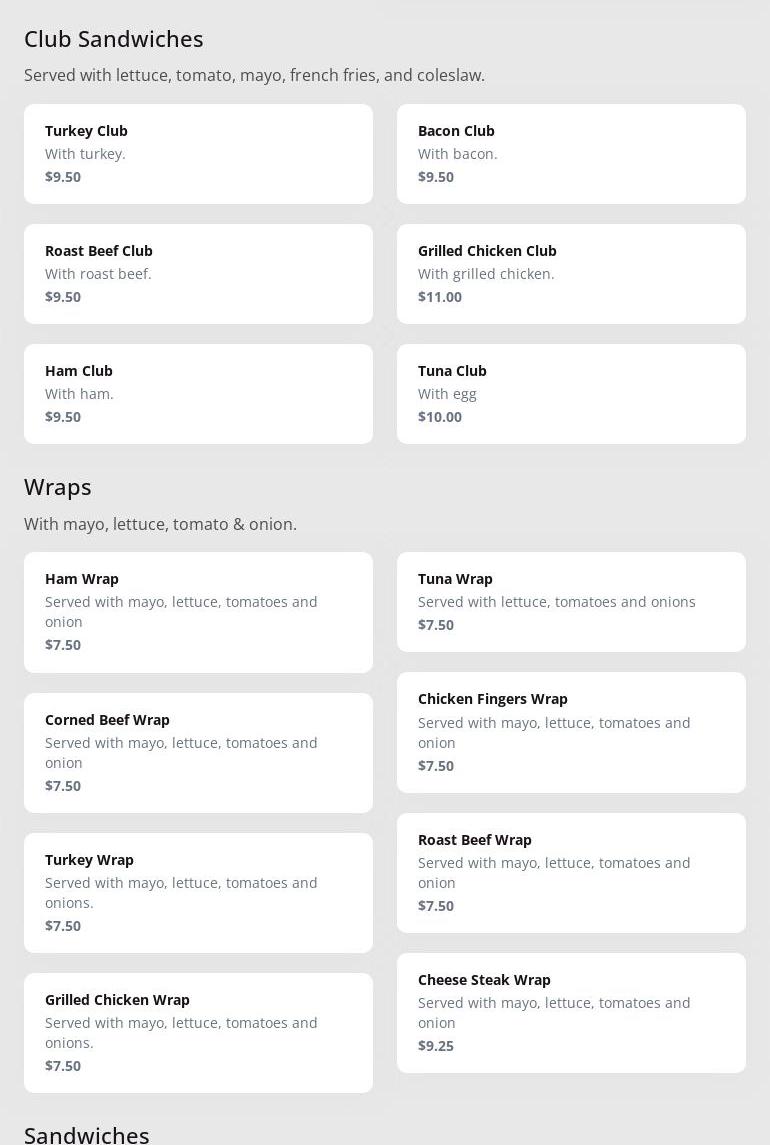This screenshot has height=1145, width=770.
Task: Click the Sandwiches section heading
Action: (87, 1135)
